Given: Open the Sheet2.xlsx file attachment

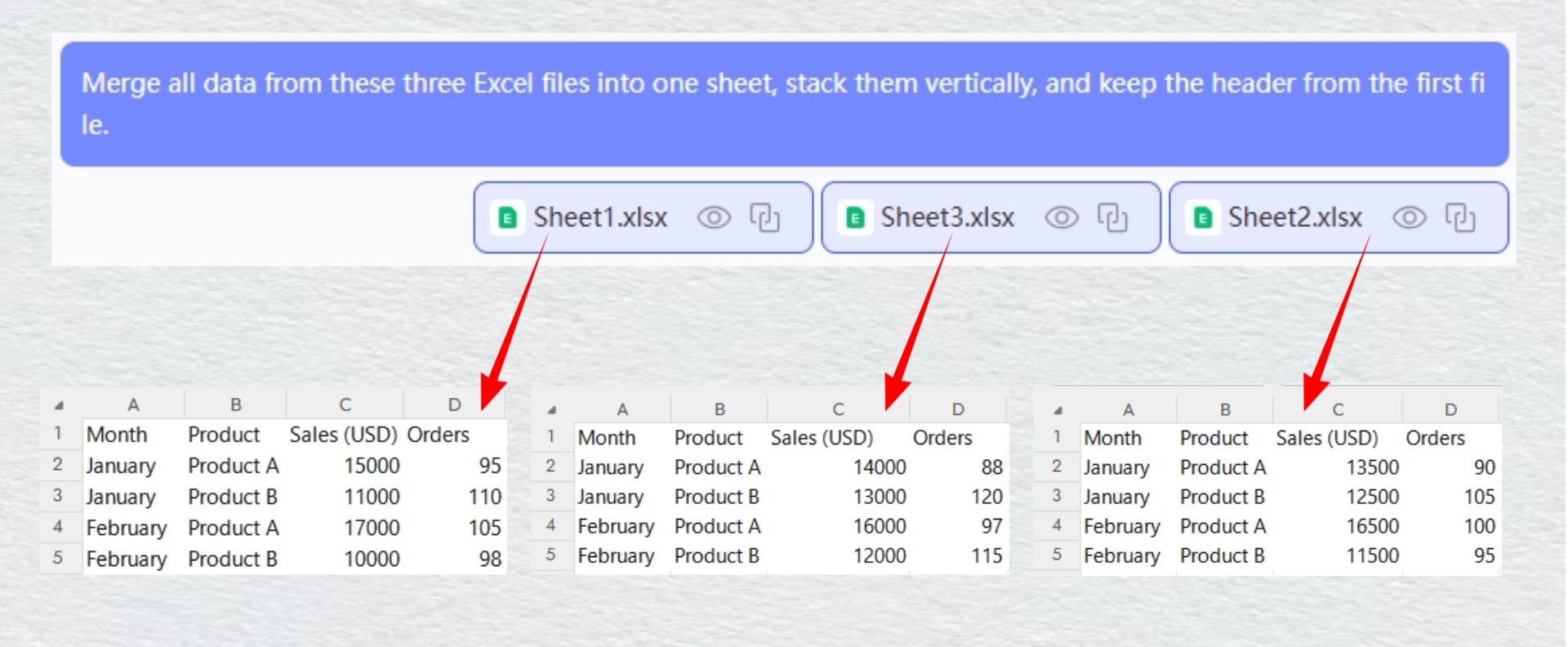Looking at the screenshot, I should pos(1294,218).
